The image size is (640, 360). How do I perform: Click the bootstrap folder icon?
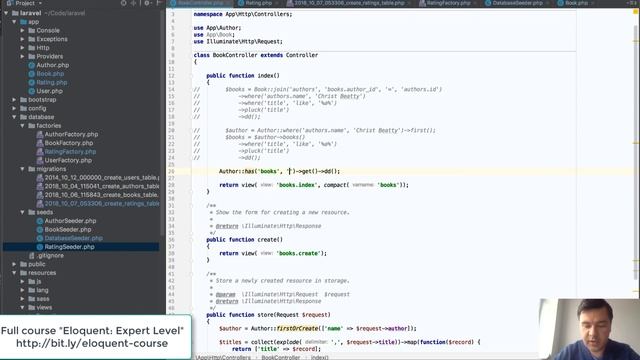tap(23, 100)
